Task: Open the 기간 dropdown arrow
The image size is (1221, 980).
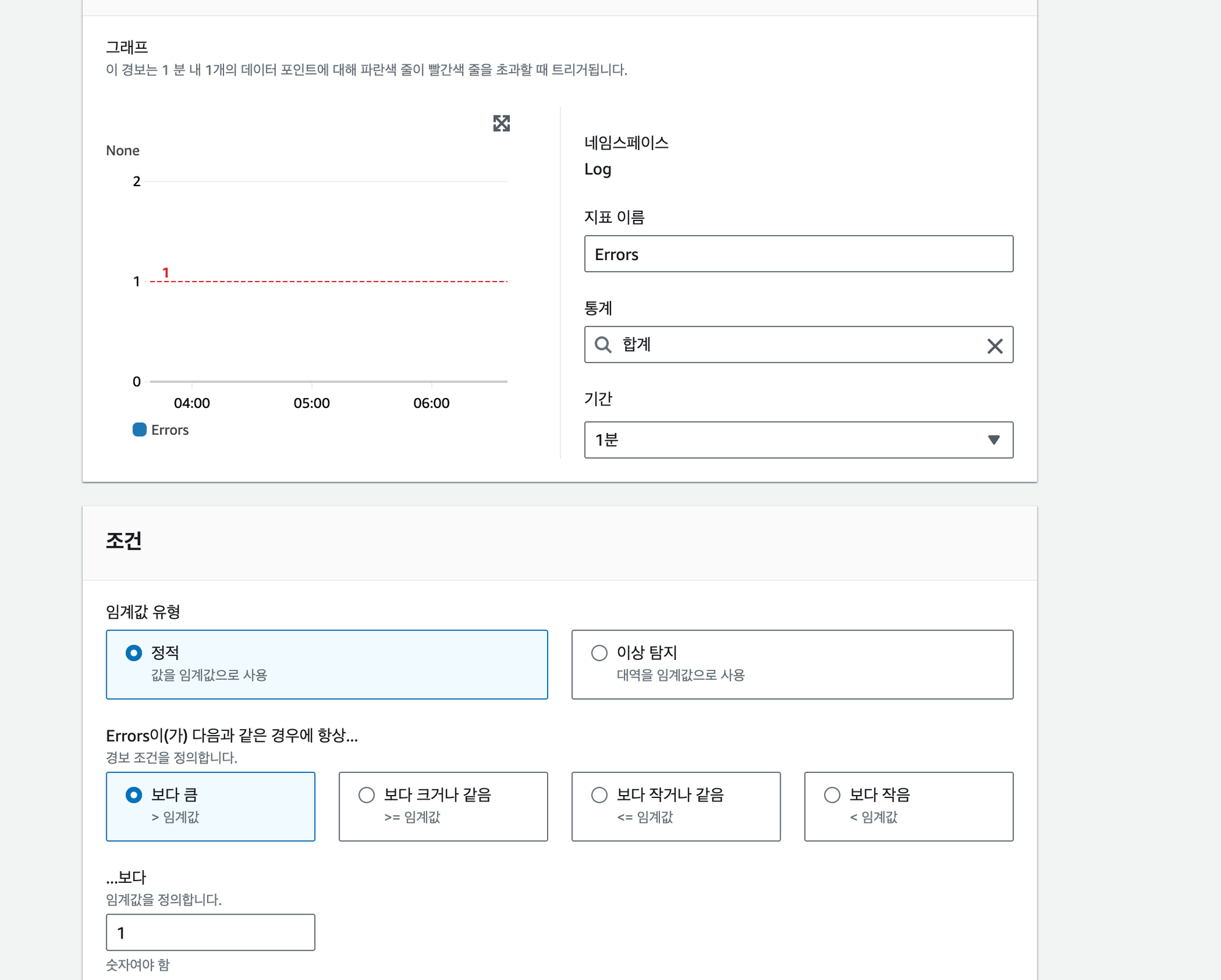Action: click(x=993, y=440)
